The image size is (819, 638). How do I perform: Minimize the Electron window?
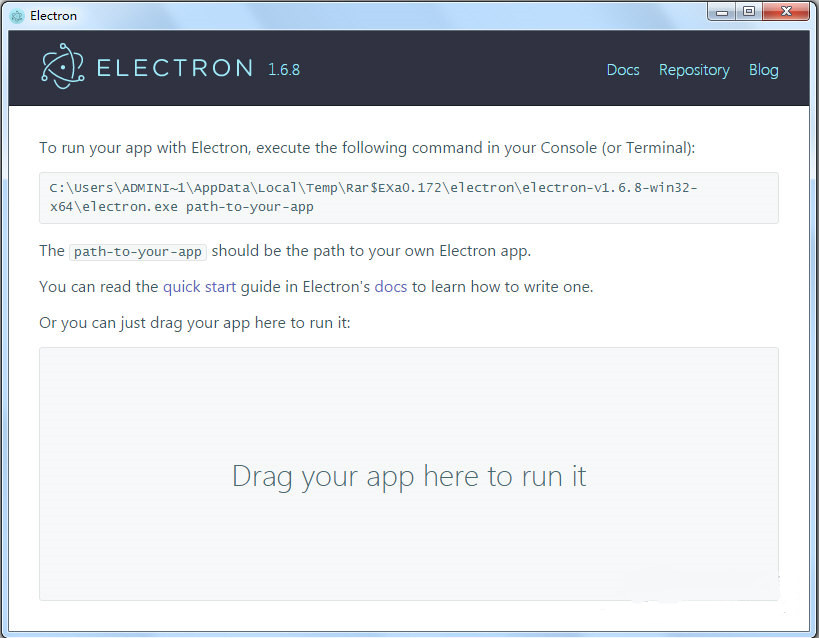pos(722,11)
